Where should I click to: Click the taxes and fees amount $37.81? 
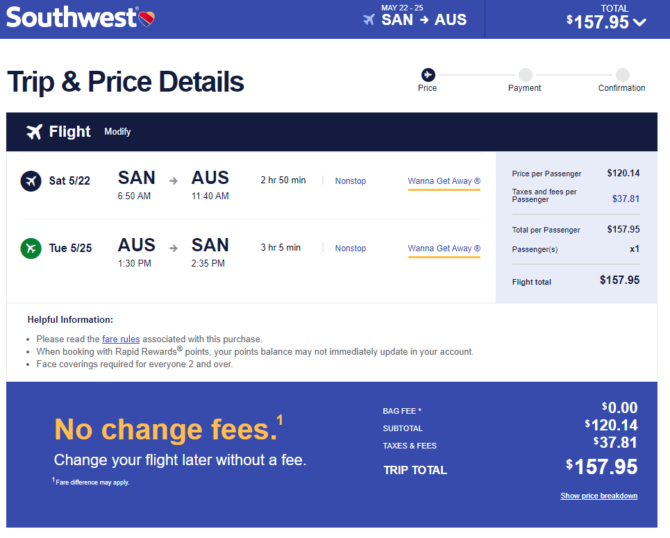[x=626, y=199]
